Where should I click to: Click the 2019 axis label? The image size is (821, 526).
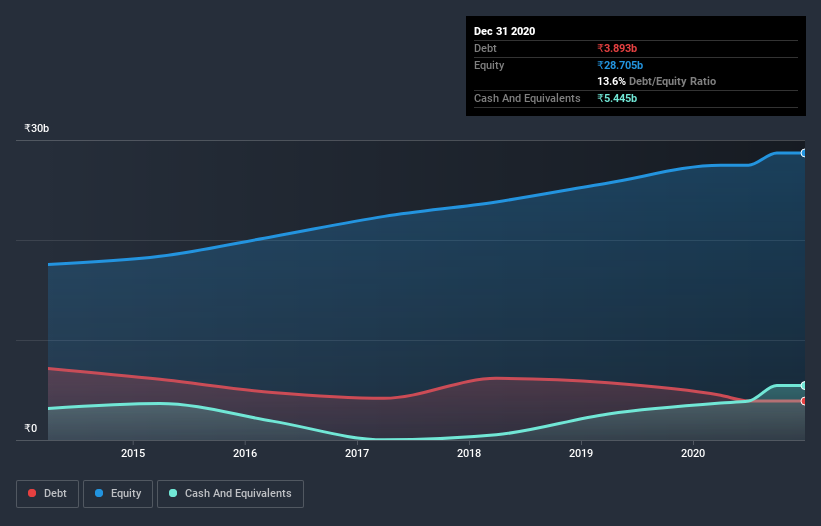click(x=581, y=453)
